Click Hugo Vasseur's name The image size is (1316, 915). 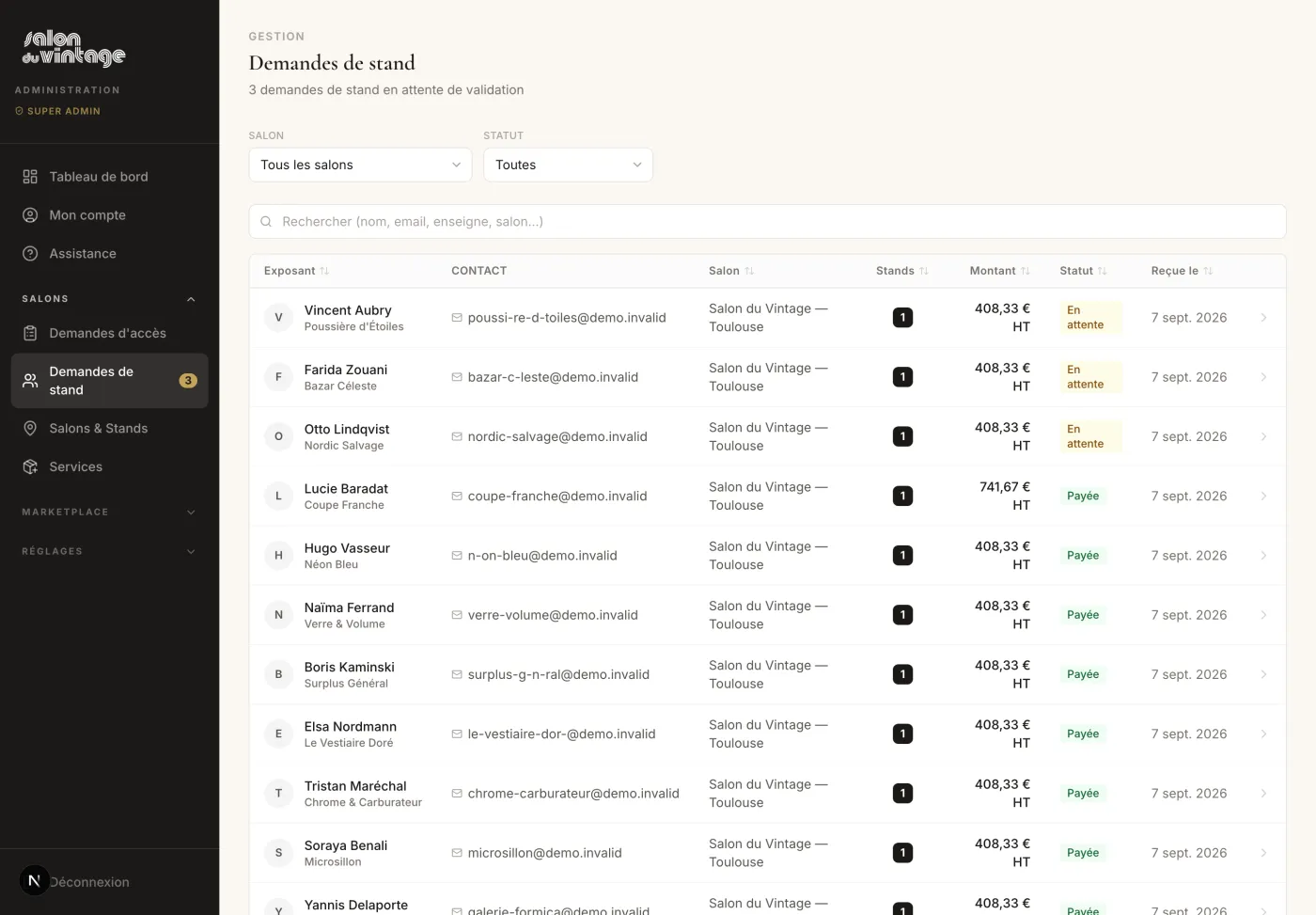pos(347,548)
